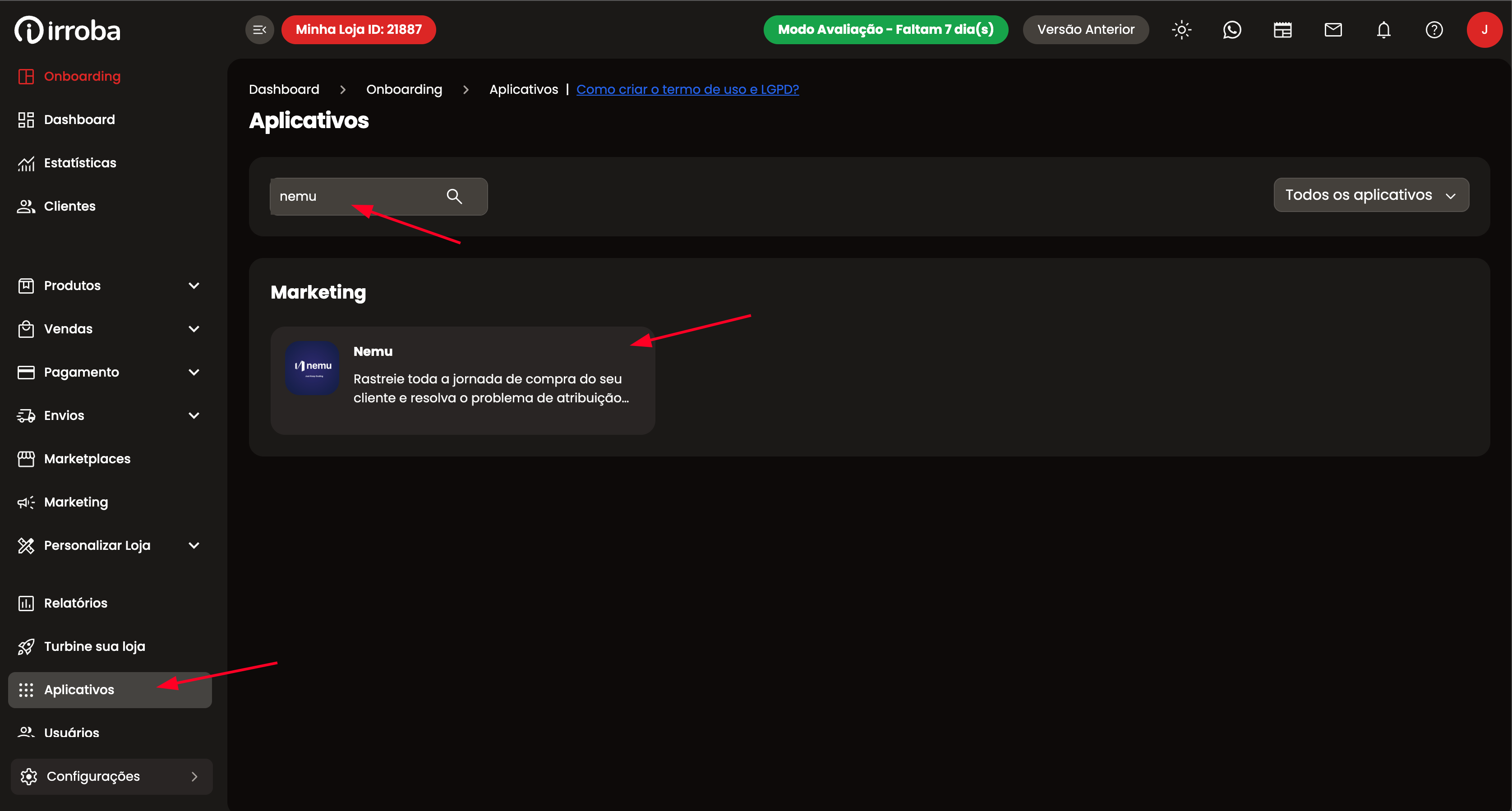
Task: Collapse sidebar with the menu toggle button
Action: click(x=259, y=30)
